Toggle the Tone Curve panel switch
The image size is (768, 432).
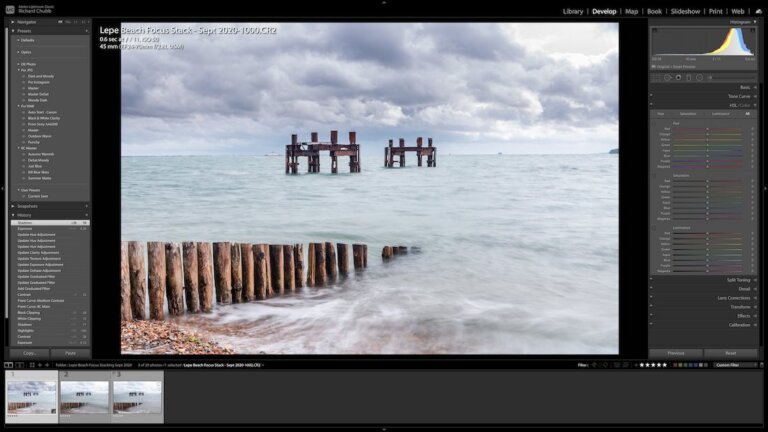pos(651,95)
